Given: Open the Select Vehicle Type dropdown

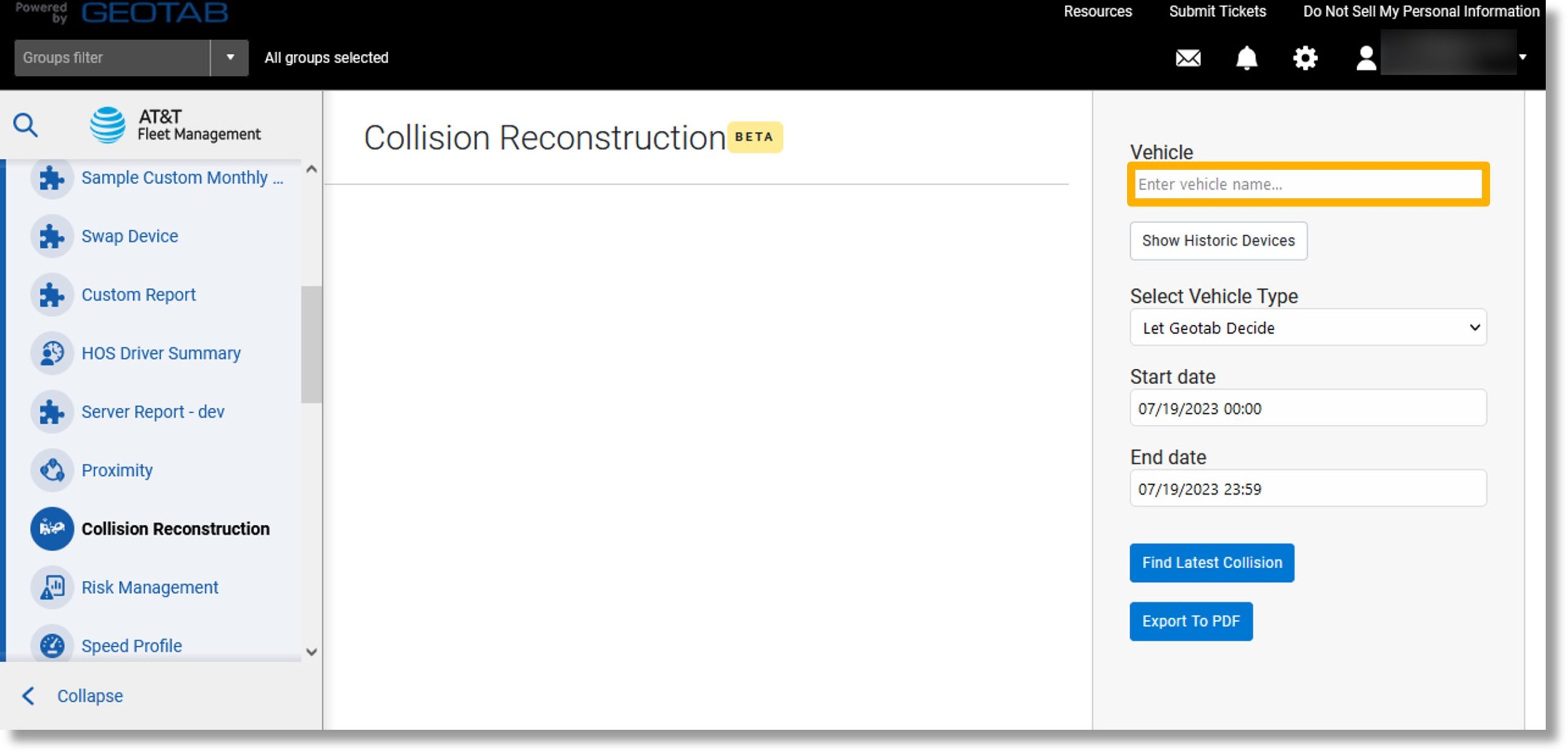Looking at the screenshot, I should (x=1307, y=327).
